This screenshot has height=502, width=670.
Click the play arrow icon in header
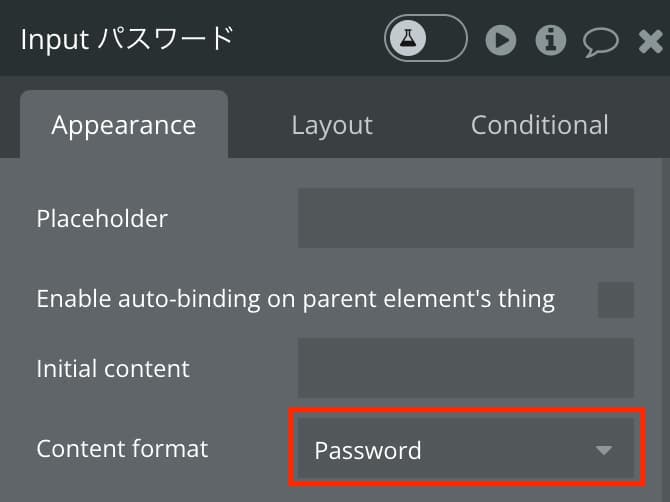pos(501,40)
